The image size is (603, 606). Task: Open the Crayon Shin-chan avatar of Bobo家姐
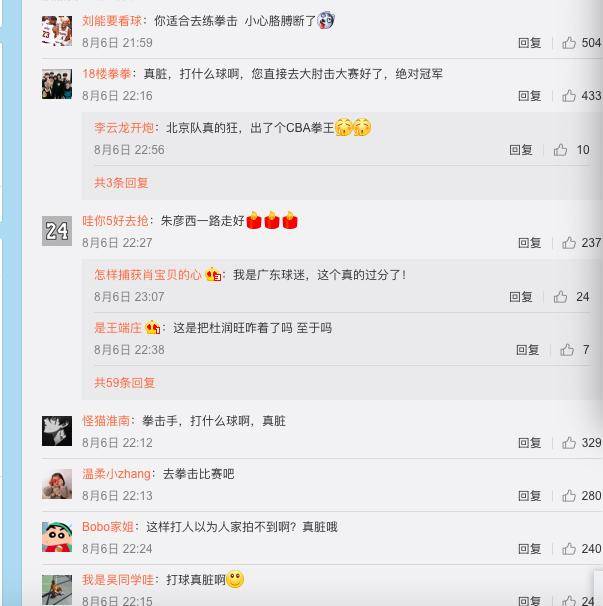point(57,537)
